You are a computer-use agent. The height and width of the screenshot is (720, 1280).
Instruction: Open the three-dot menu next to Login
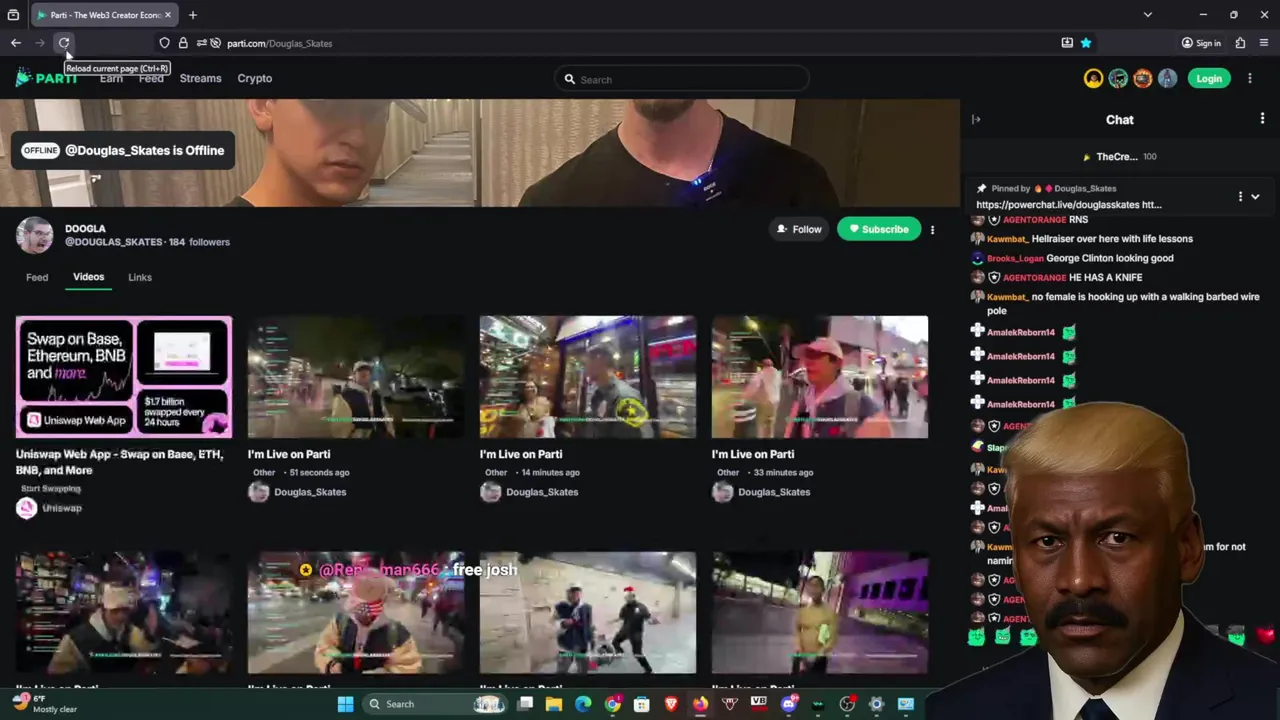[1250, 78]
